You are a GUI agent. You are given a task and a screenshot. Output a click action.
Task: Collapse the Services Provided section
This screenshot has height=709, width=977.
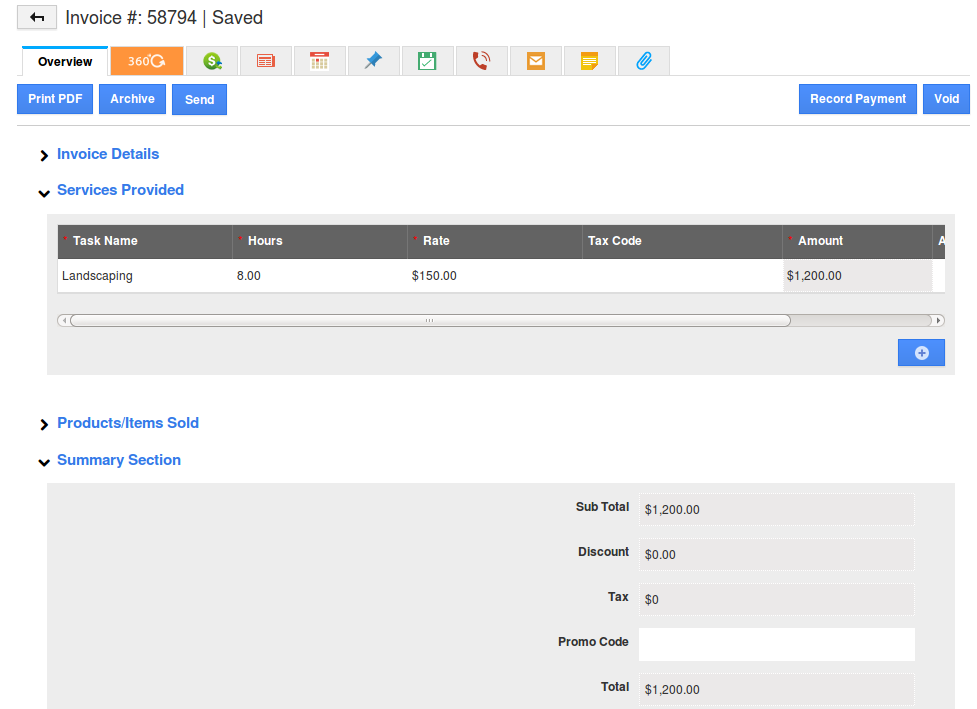(120, 190)
